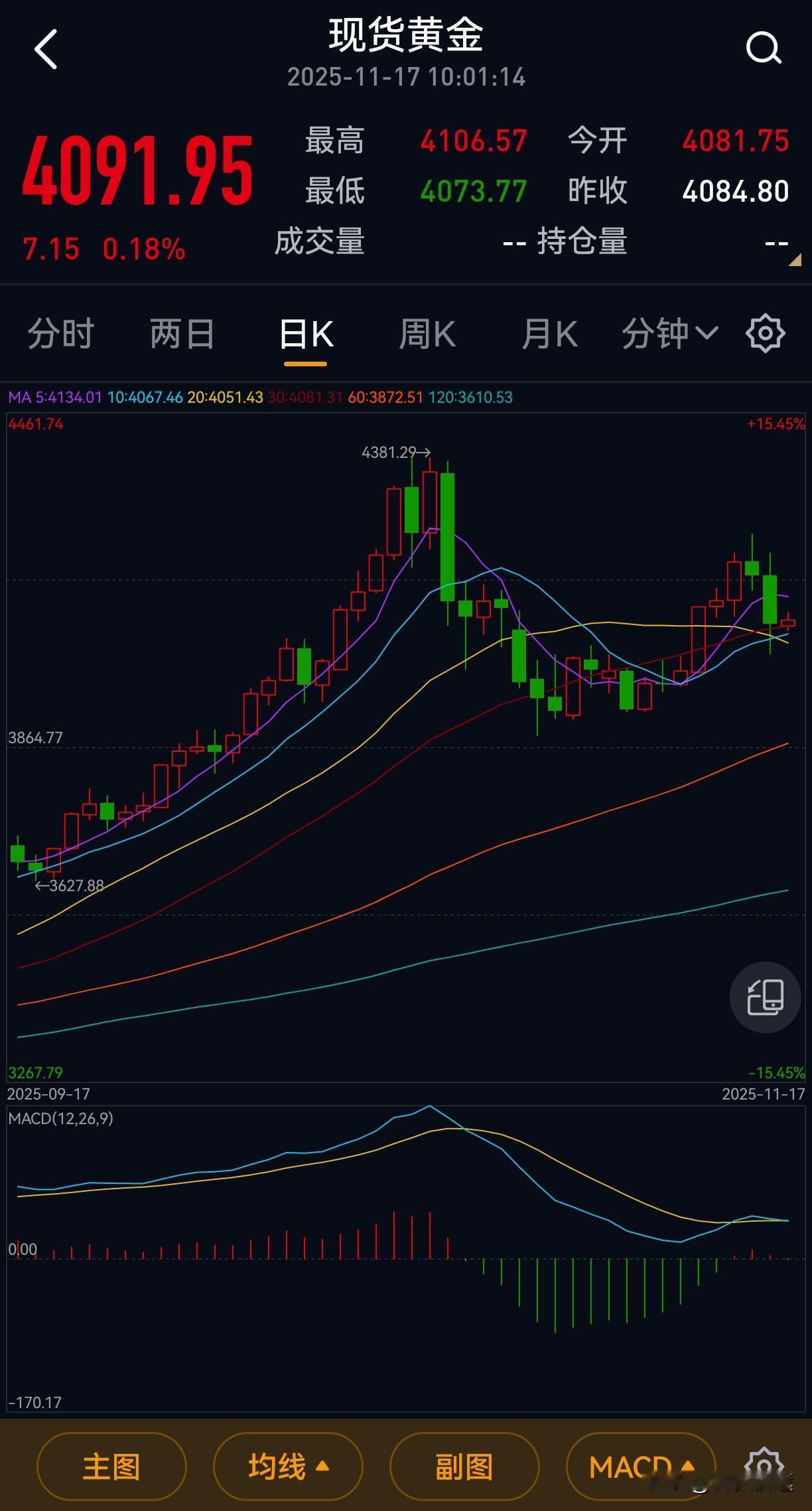
Task: Tap the rotate-to-landscape round button
Action: coord(766,997)
